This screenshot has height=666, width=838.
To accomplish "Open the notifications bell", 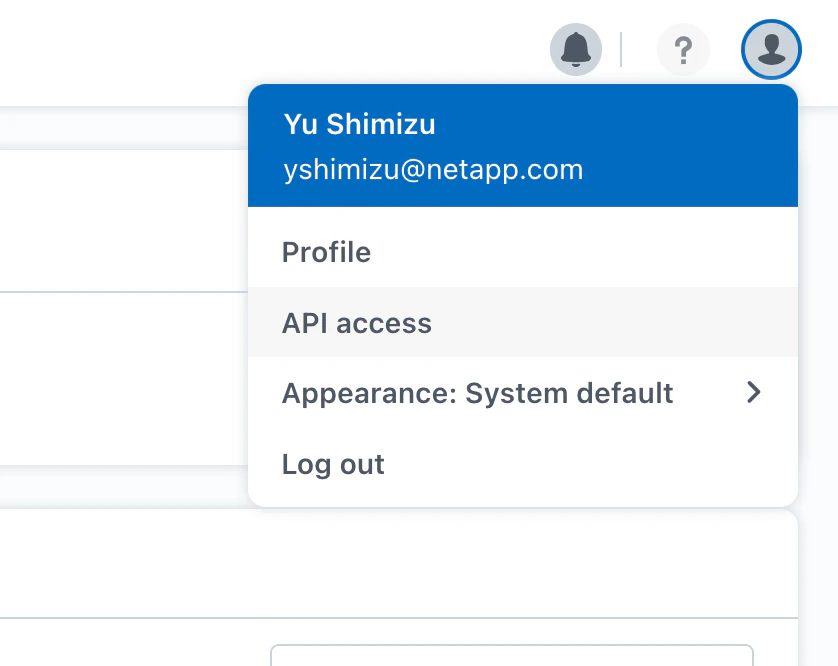I will click(x=576, y=49).
